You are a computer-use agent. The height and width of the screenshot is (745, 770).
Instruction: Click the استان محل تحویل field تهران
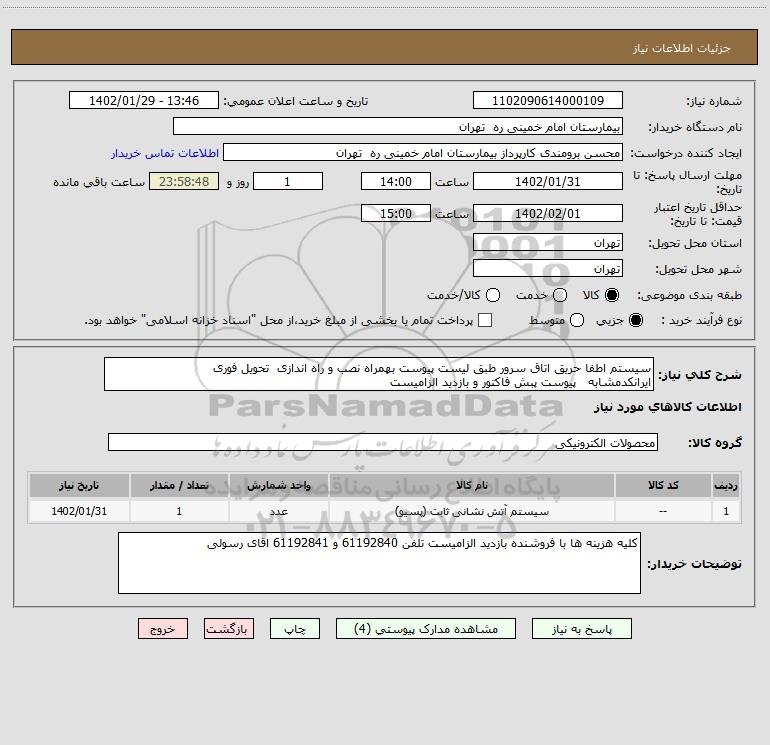coord(548,242)
